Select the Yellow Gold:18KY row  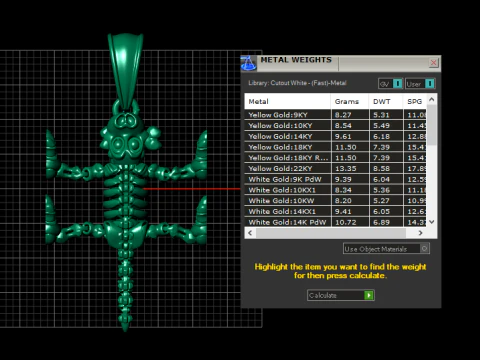335,147
